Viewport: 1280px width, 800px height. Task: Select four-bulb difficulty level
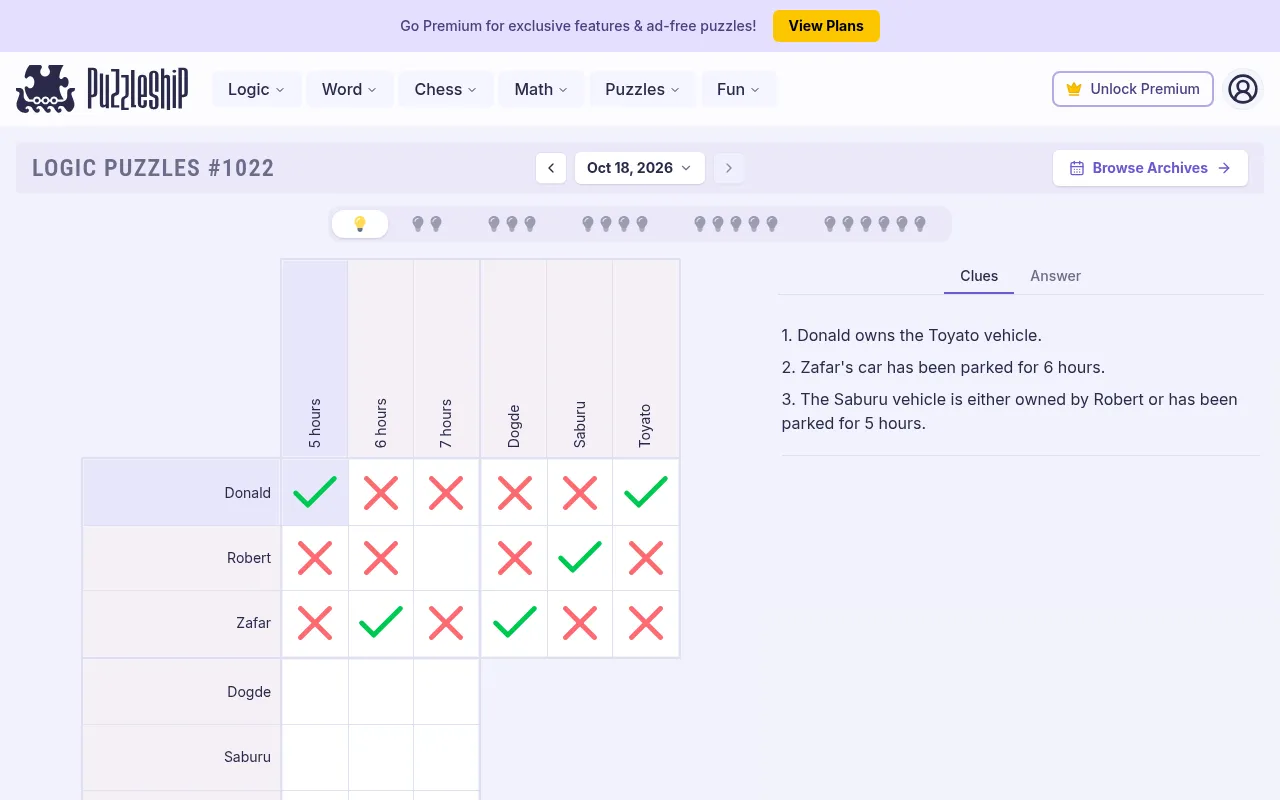(615, 224)
